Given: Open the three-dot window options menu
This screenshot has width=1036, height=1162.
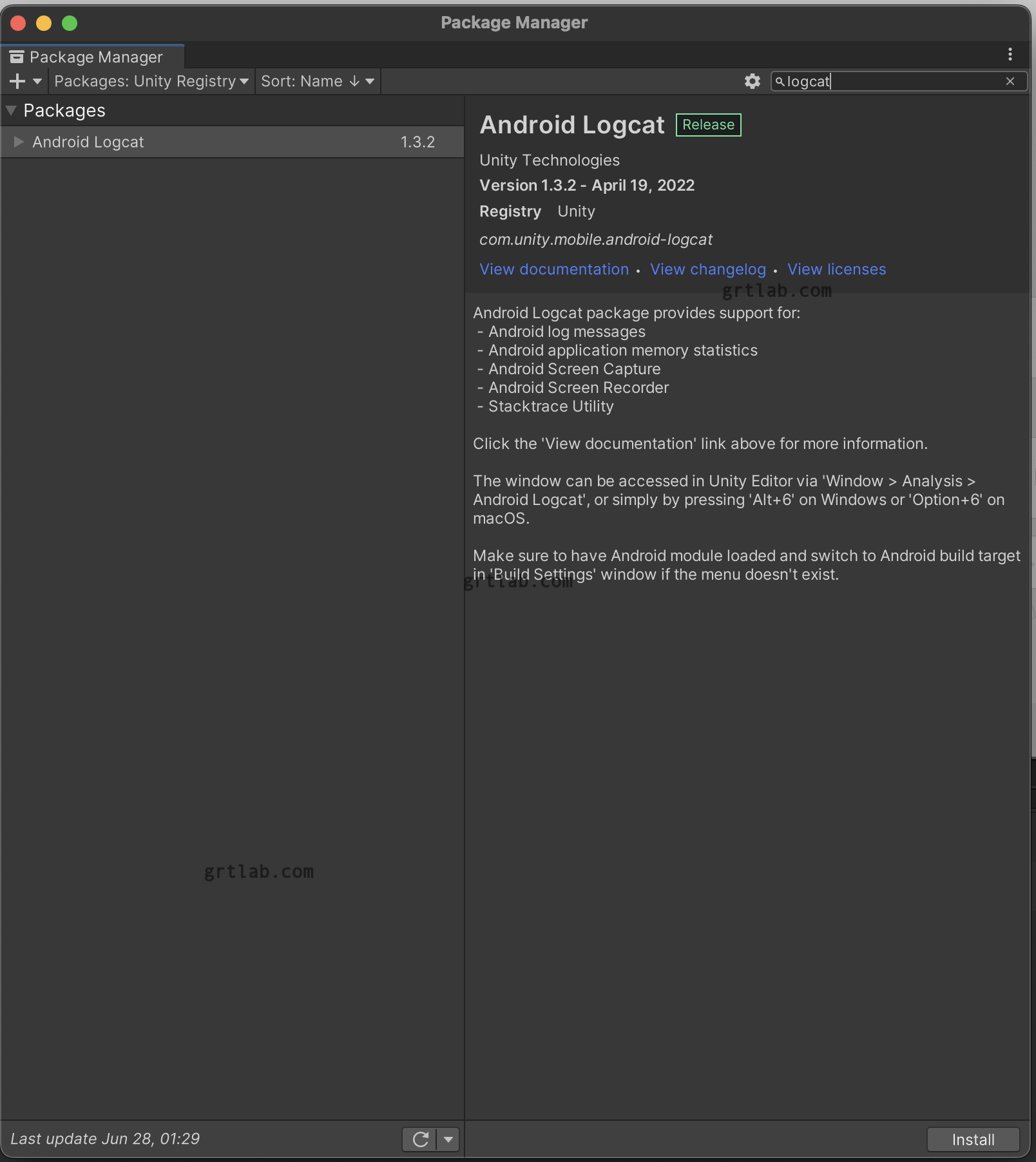Looking at the screenshot, I should [x=1010, y=55].
